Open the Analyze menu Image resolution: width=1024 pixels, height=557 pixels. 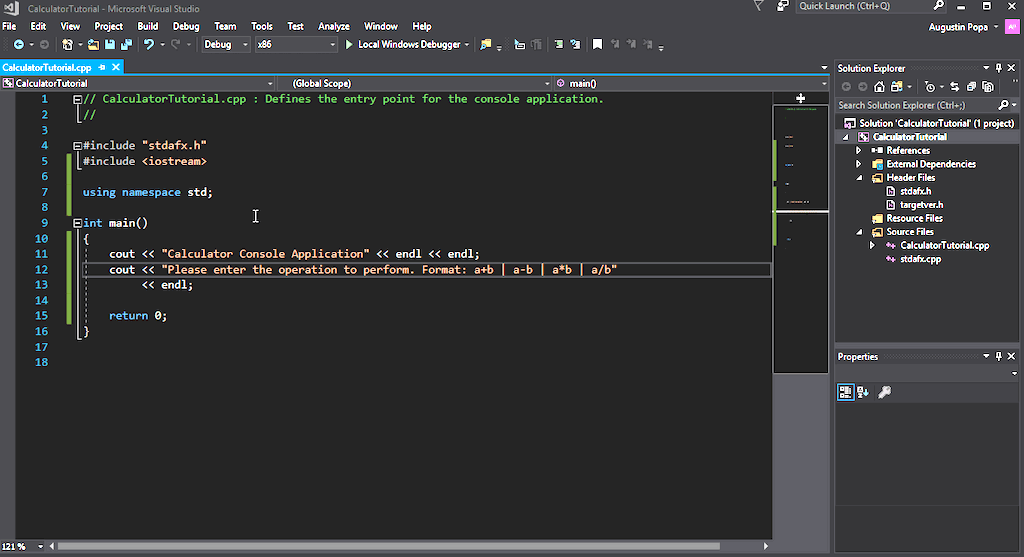(x=334, y=26)
